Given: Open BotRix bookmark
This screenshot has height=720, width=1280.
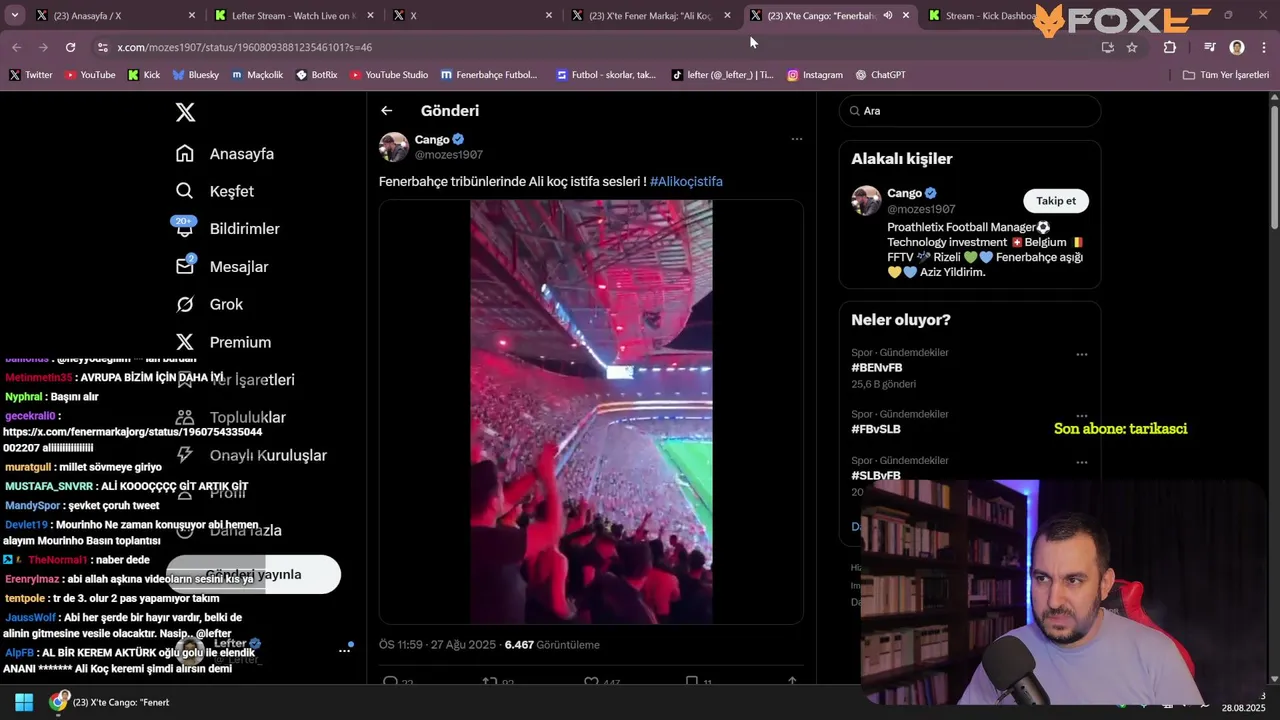Looking at the screenshot, I should 317,75.
